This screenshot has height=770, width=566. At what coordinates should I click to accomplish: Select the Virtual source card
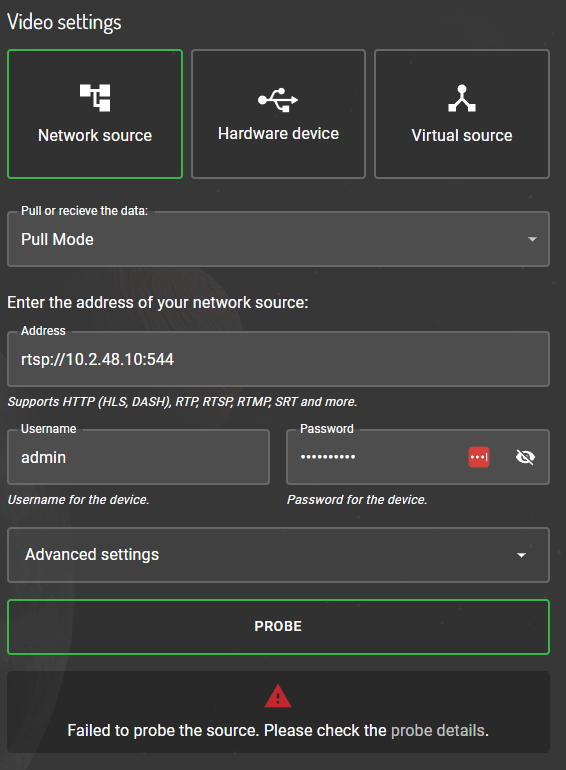coord(462,114)
